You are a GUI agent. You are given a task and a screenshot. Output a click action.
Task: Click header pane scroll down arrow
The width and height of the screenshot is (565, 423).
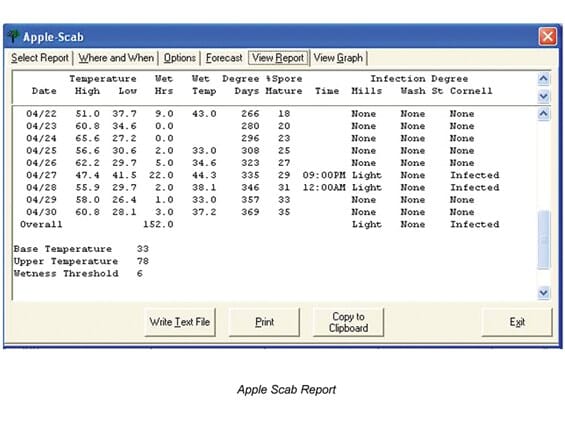click(x=543, y=96)
